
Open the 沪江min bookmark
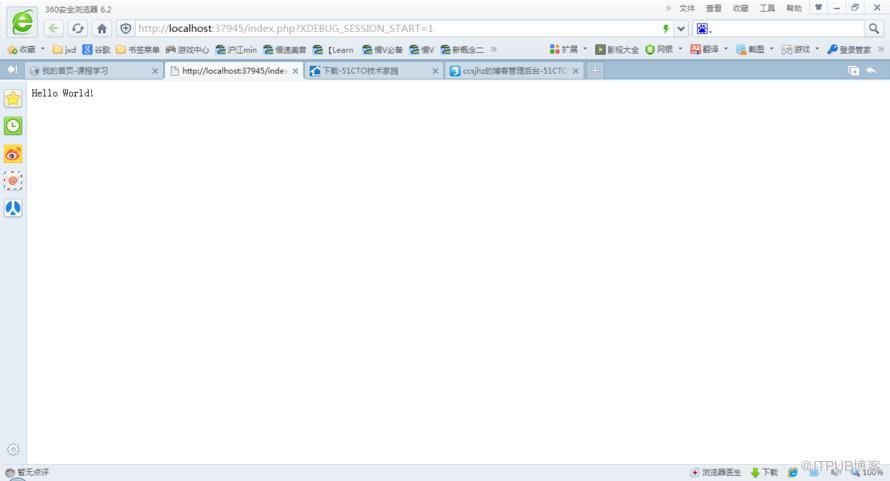(x=236, y=50)
